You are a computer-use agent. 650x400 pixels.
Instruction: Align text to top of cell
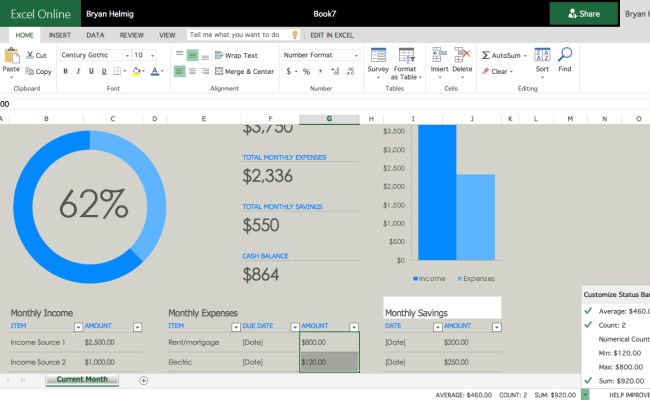tap(179, 55)
